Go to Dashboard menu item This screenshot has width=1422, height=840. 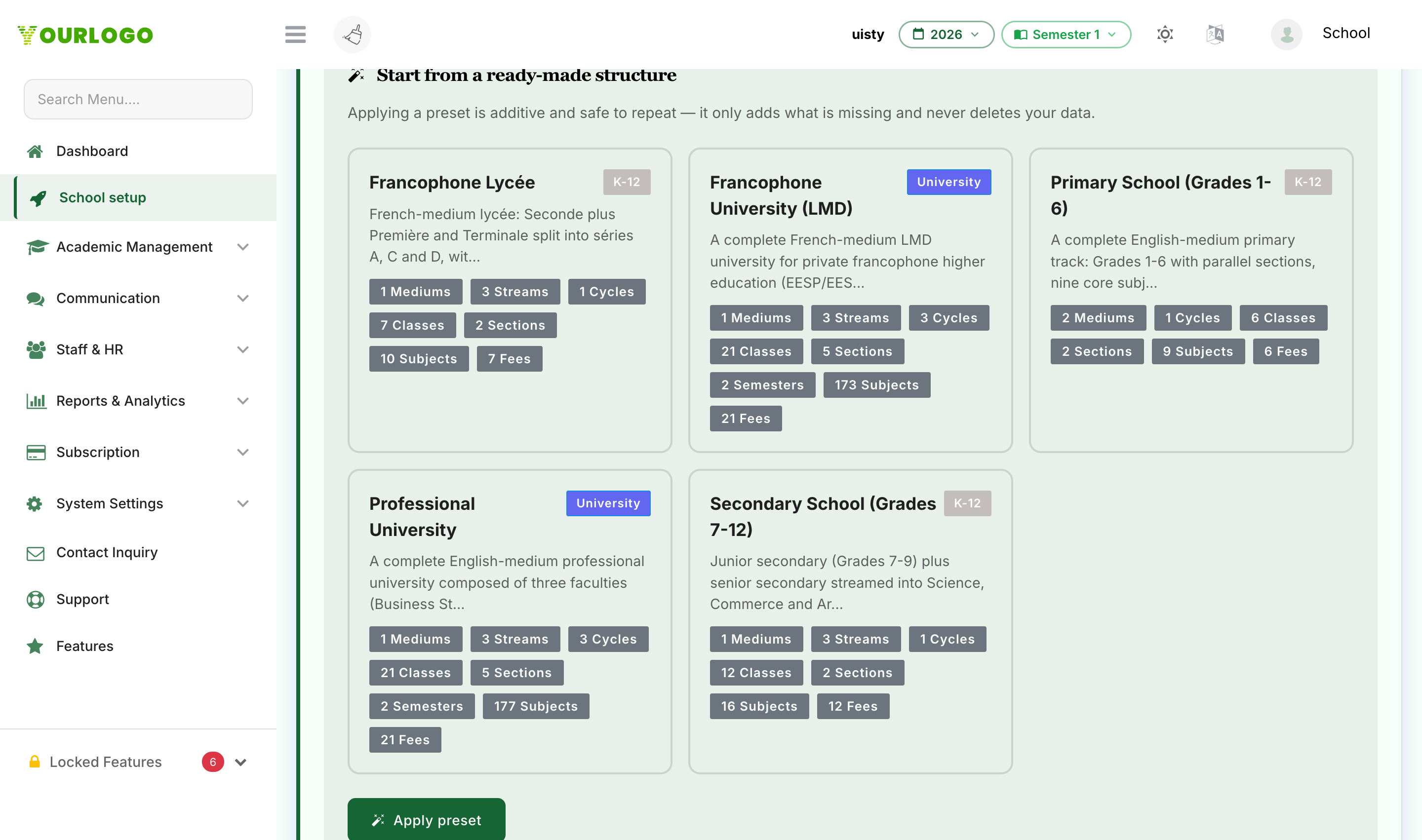(x=138, y=151)
